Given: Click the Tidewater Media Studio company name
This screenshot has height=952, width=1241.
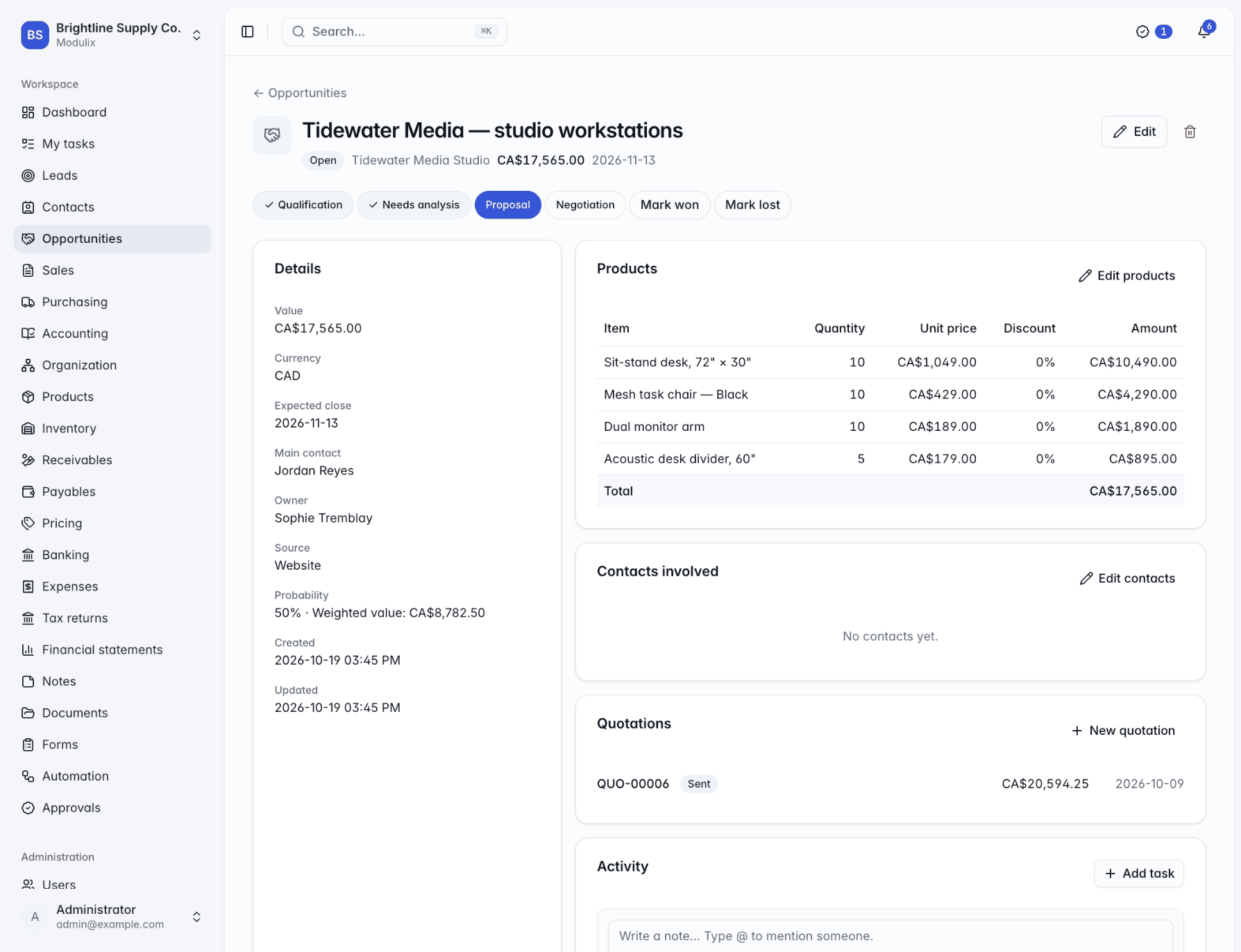Looking at the screenshot, I should pyautogui.click(x=421, y=160).
